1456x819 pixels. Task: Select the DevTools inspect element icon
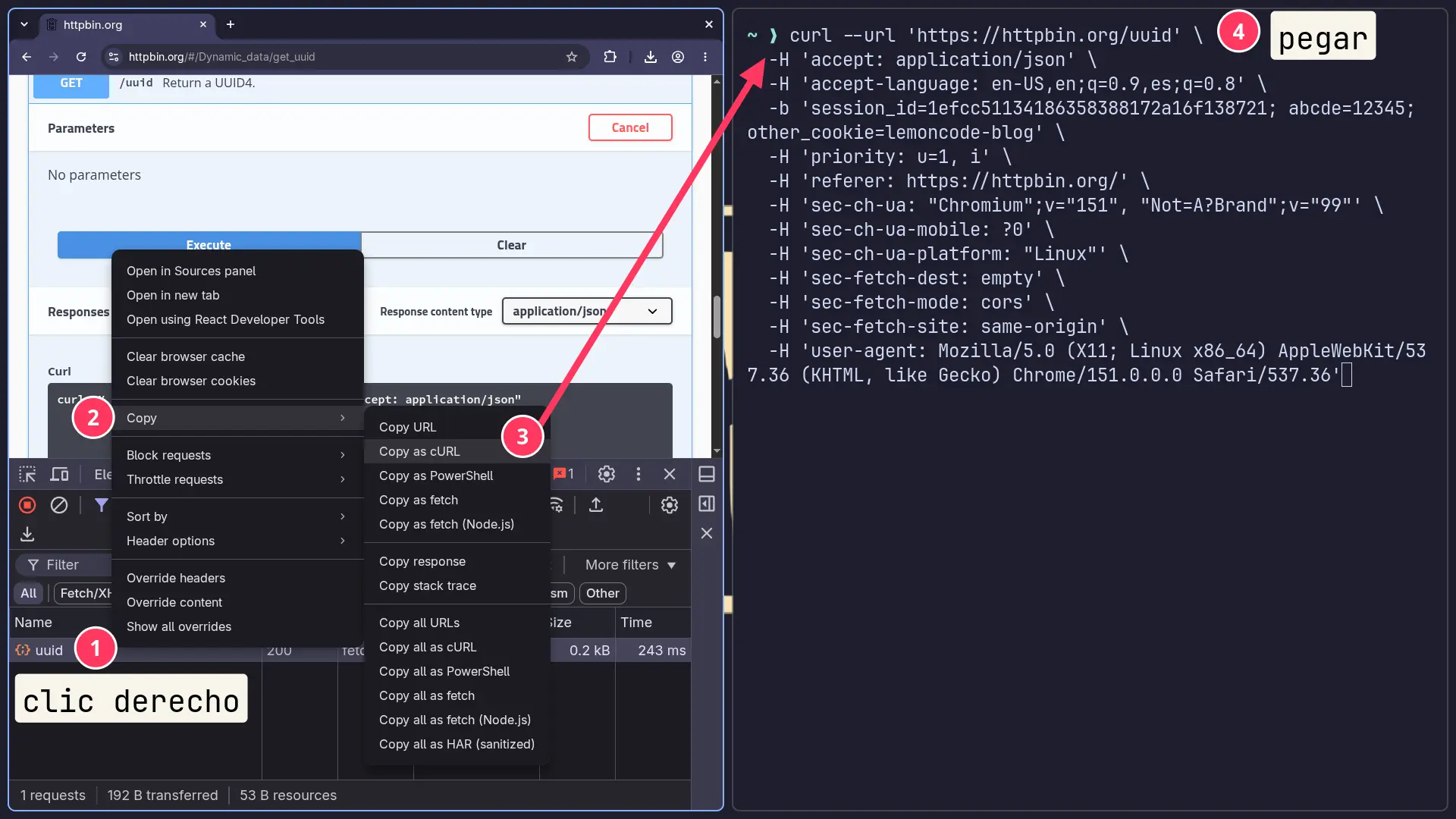(27, 474)
